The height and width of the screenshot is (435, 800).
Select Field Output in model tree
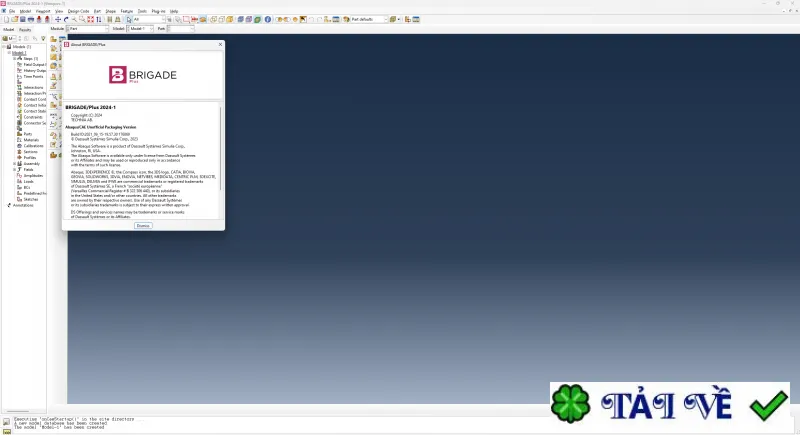click(x=35, y=65)
